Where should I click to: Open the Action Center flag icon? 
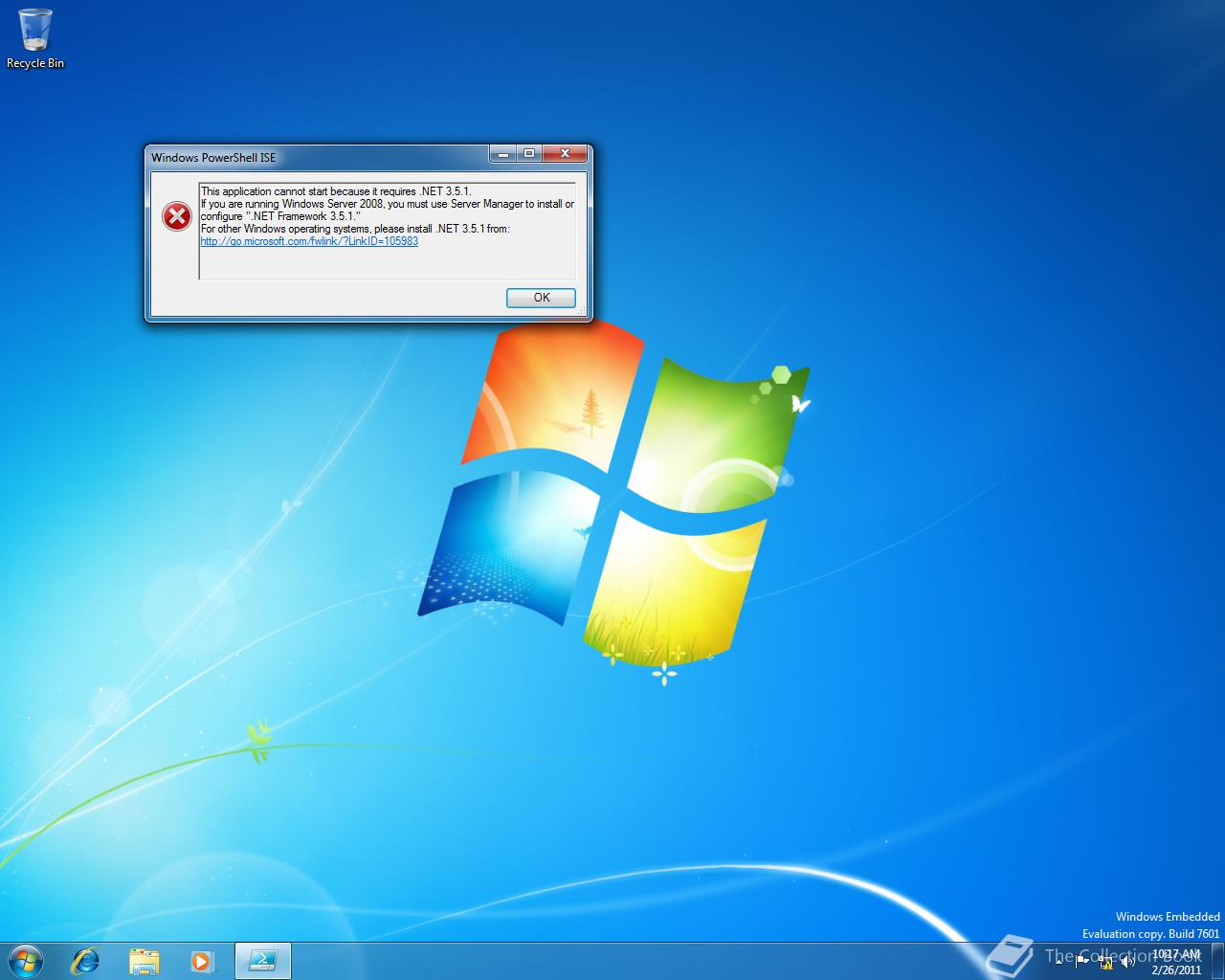pos(1082,961)
